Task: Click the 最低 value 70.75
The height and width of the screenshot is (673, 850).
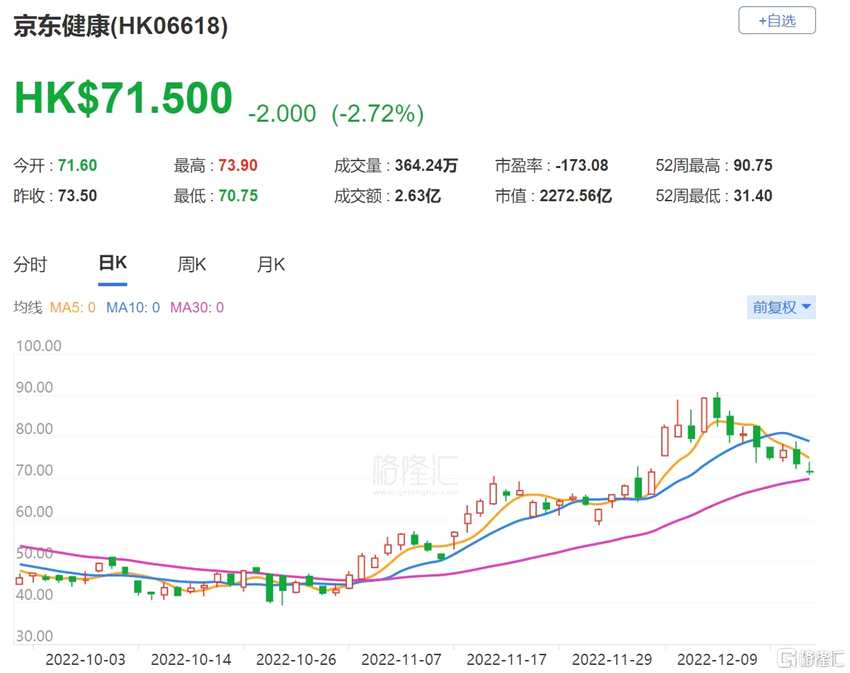Action: [x=238, y=196]
